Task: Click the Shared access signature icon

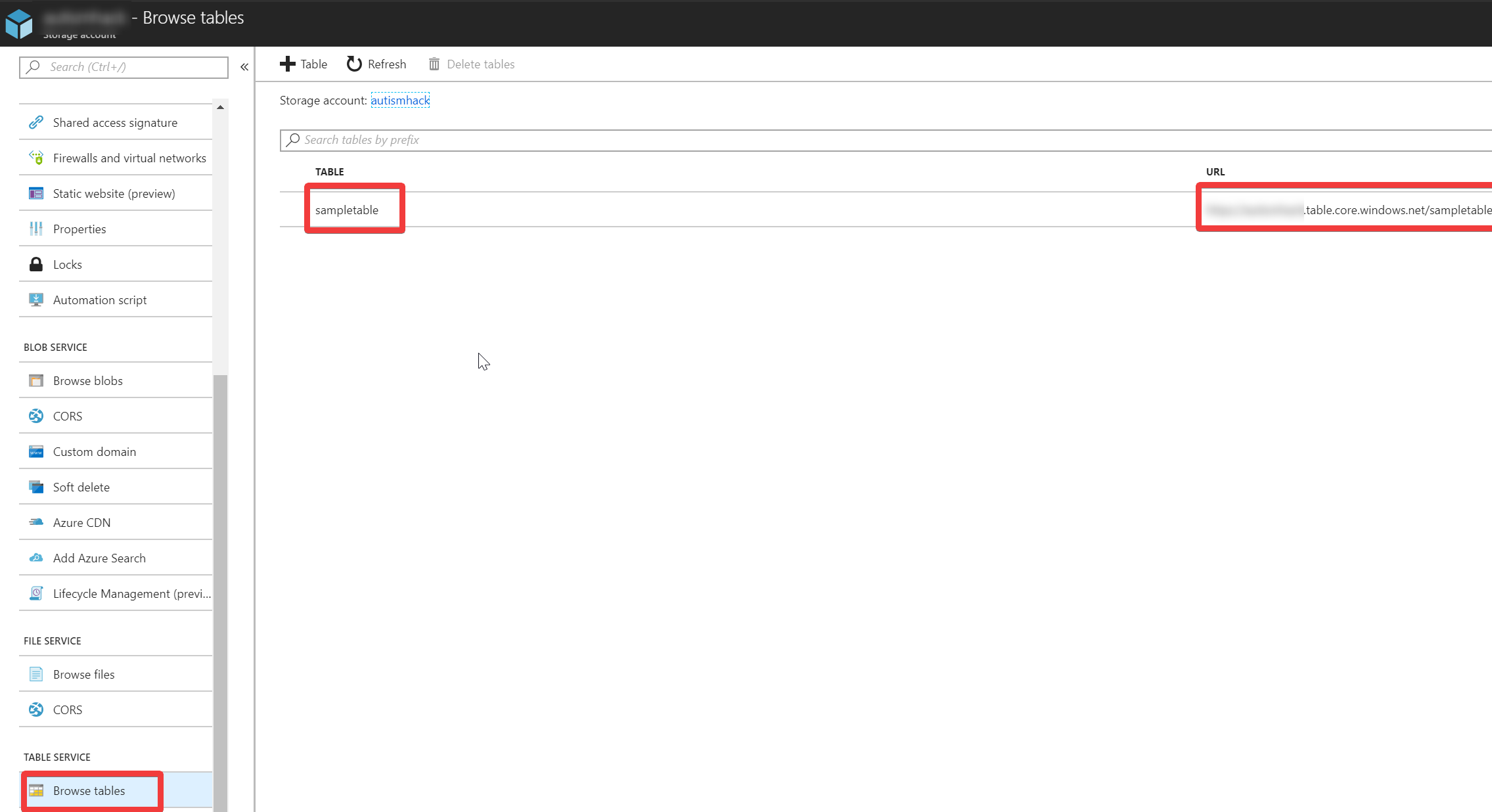Action: tap(35, 122)
